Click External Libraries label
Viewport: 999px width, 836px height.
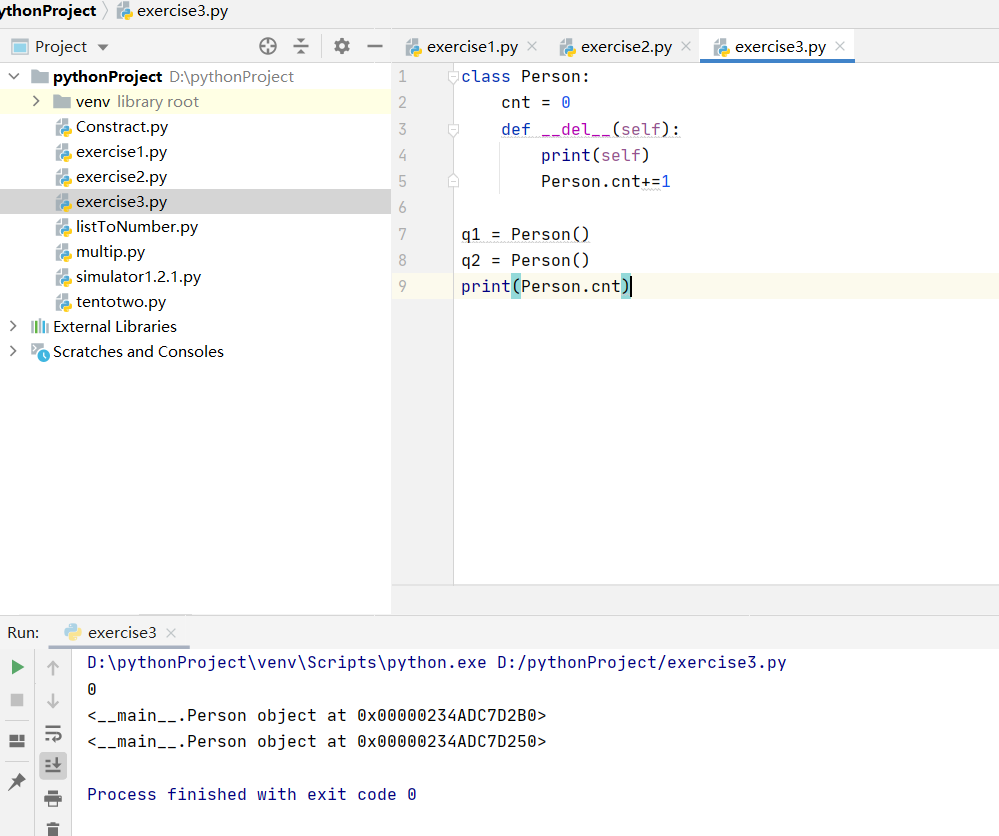(115, 326)
